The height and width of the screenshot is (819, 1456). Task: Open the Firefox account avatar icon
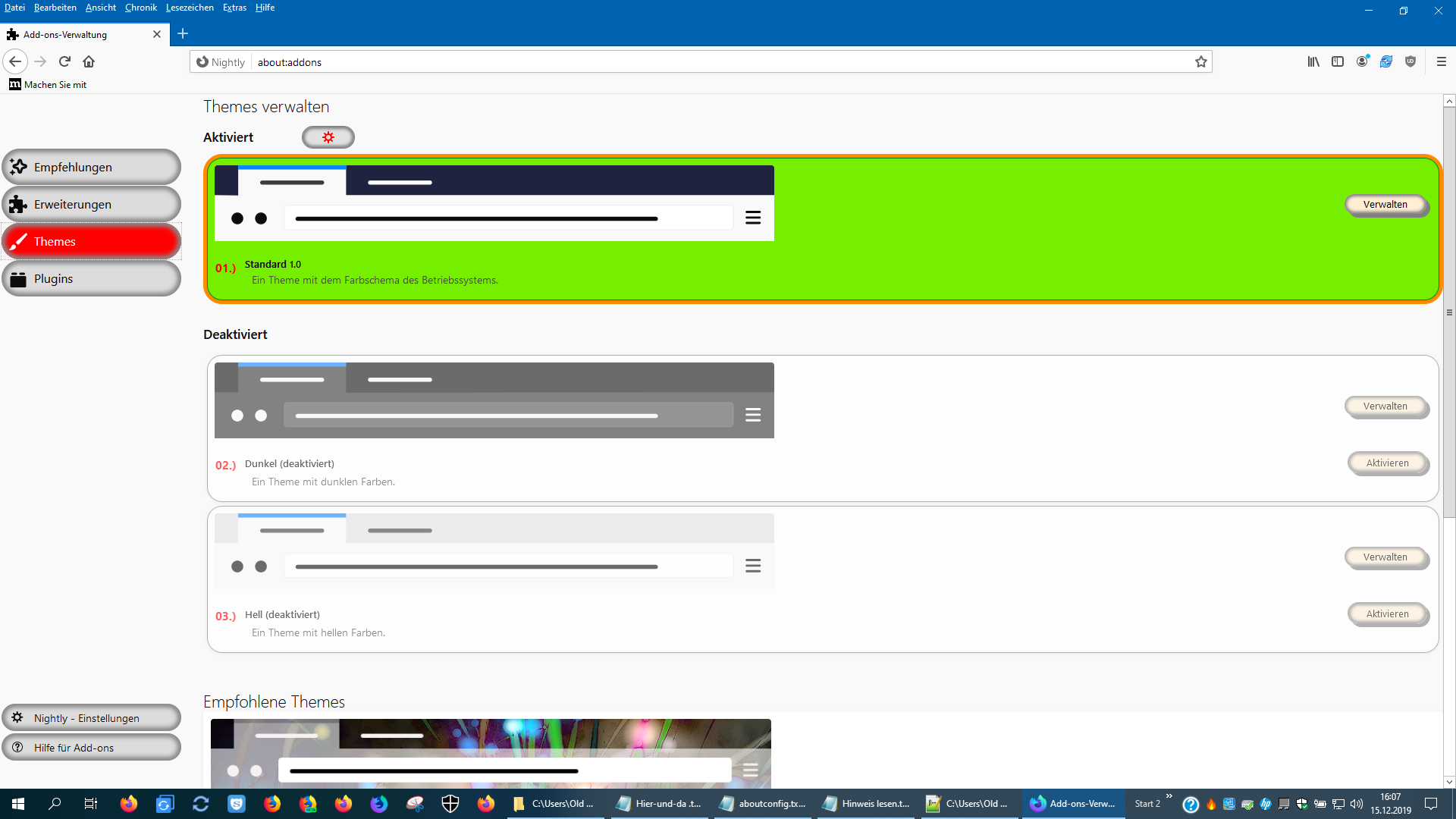coord(1362,61)
